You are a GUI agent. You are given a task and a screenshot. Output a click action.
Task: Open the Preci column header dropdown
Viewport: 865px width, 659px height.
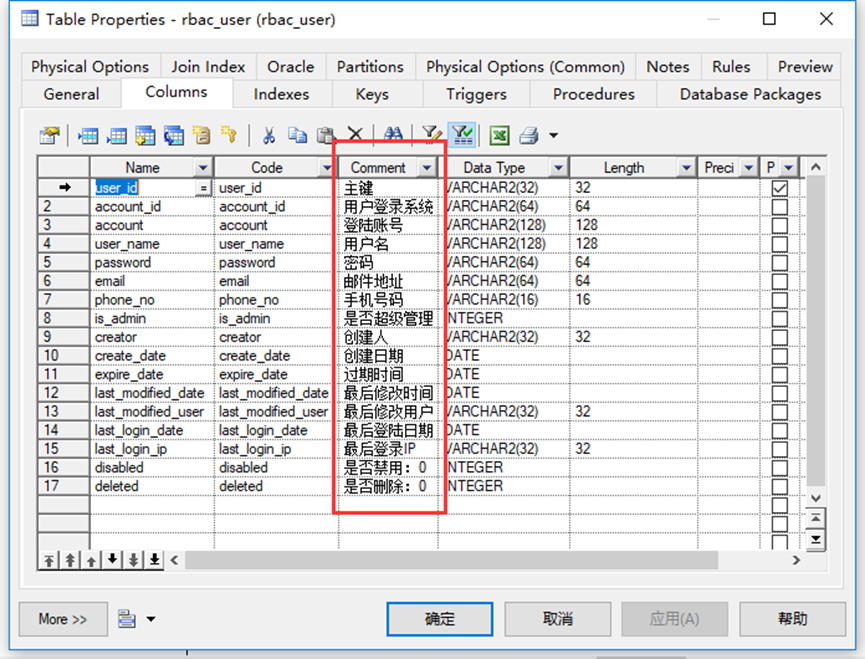pyautogui.click(x=749, y=167)
